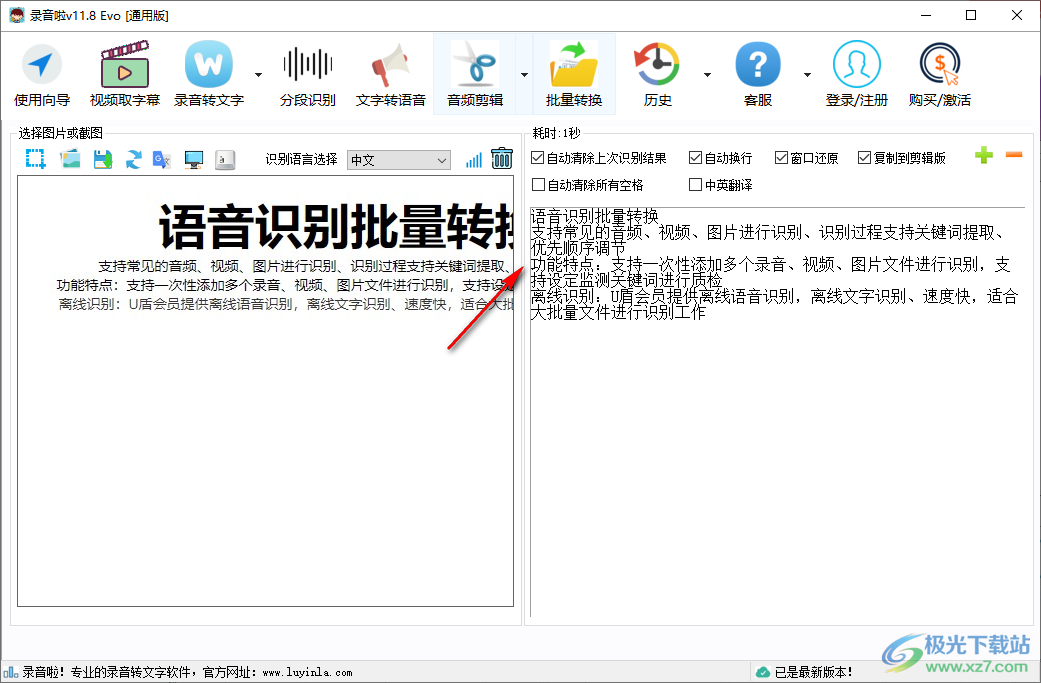Open the 历史 history panel
Viewport: 1041px width, 683px height.
tap(657, 74)
